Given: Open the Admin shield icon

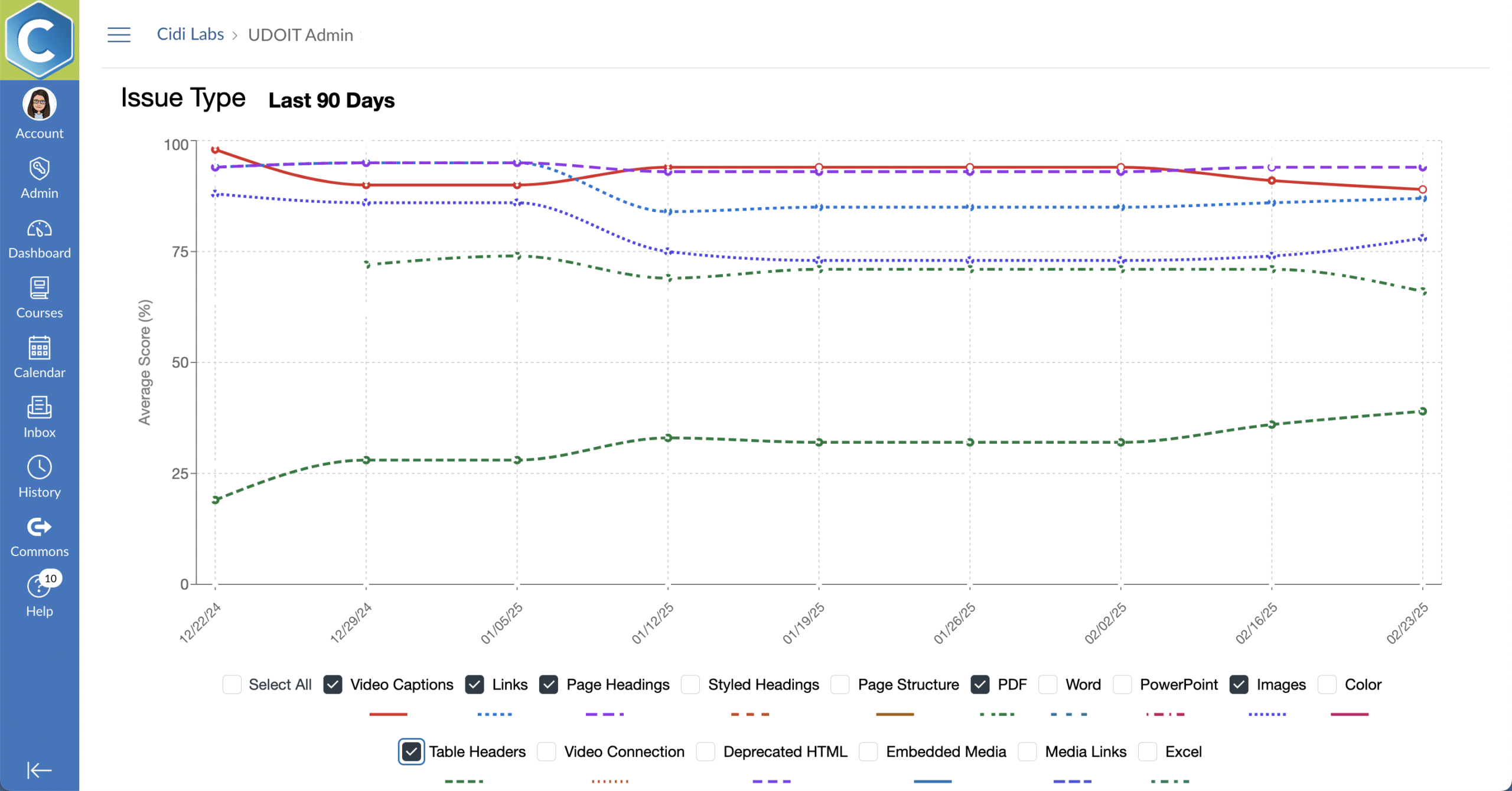Looking at the screenshot, I should click(x=39, y=169).
